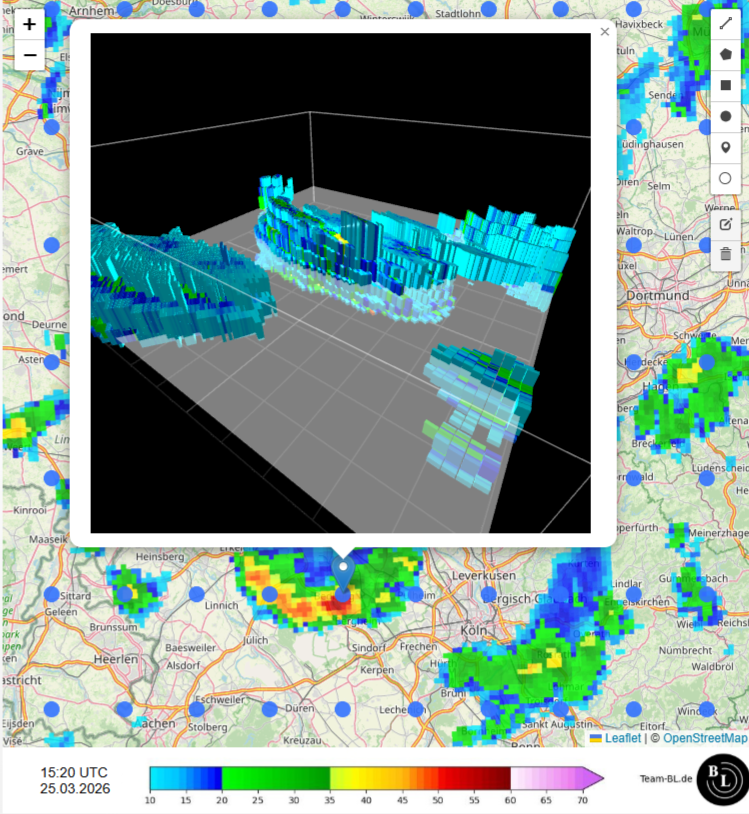Image resolution: width=749 pixels, height=814 pixels.
Task: Select the draw polygon tool
Action: 726,54
